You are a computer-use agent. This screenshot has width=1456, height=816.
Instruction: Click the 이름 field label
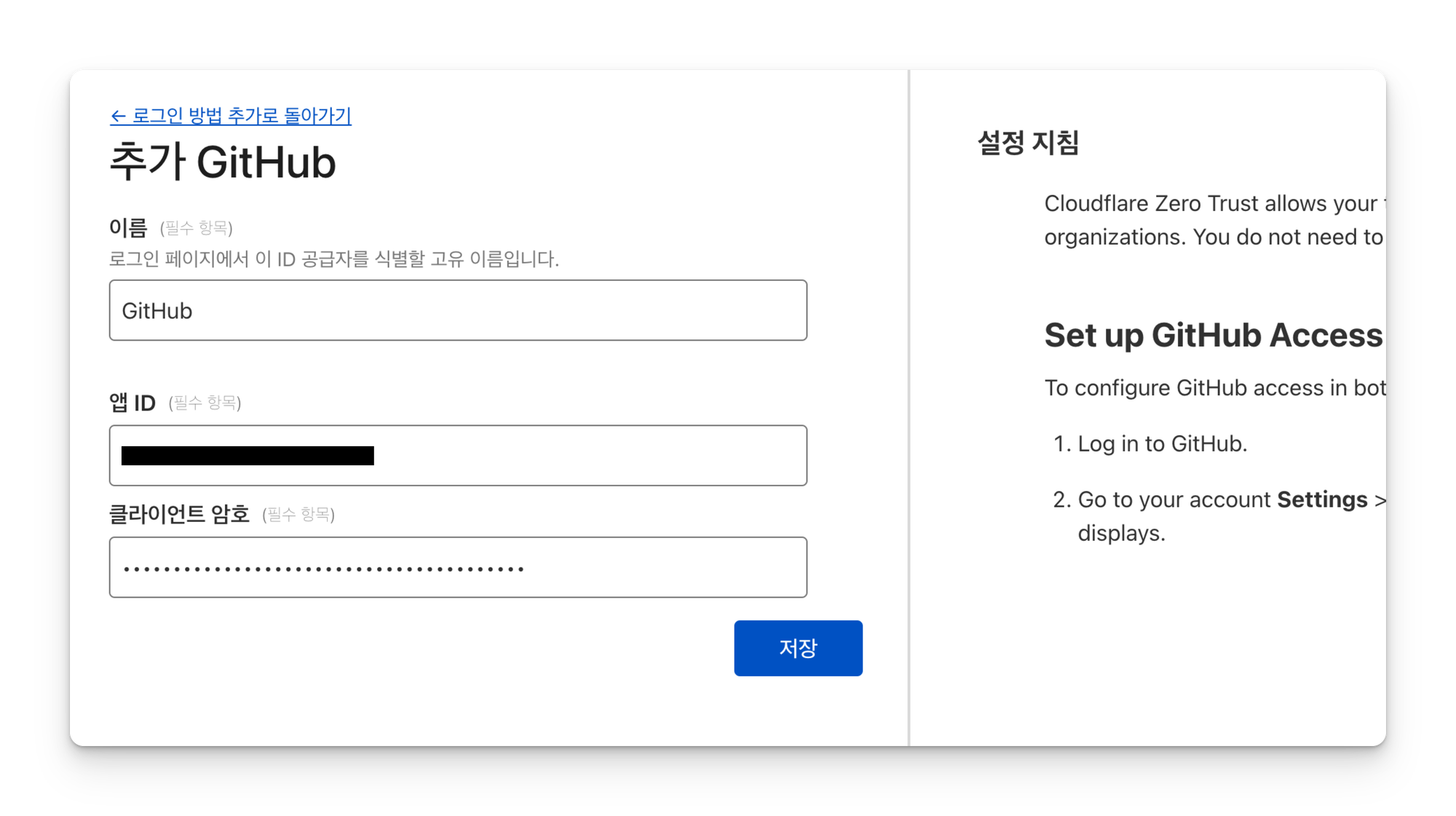[128, 228]
